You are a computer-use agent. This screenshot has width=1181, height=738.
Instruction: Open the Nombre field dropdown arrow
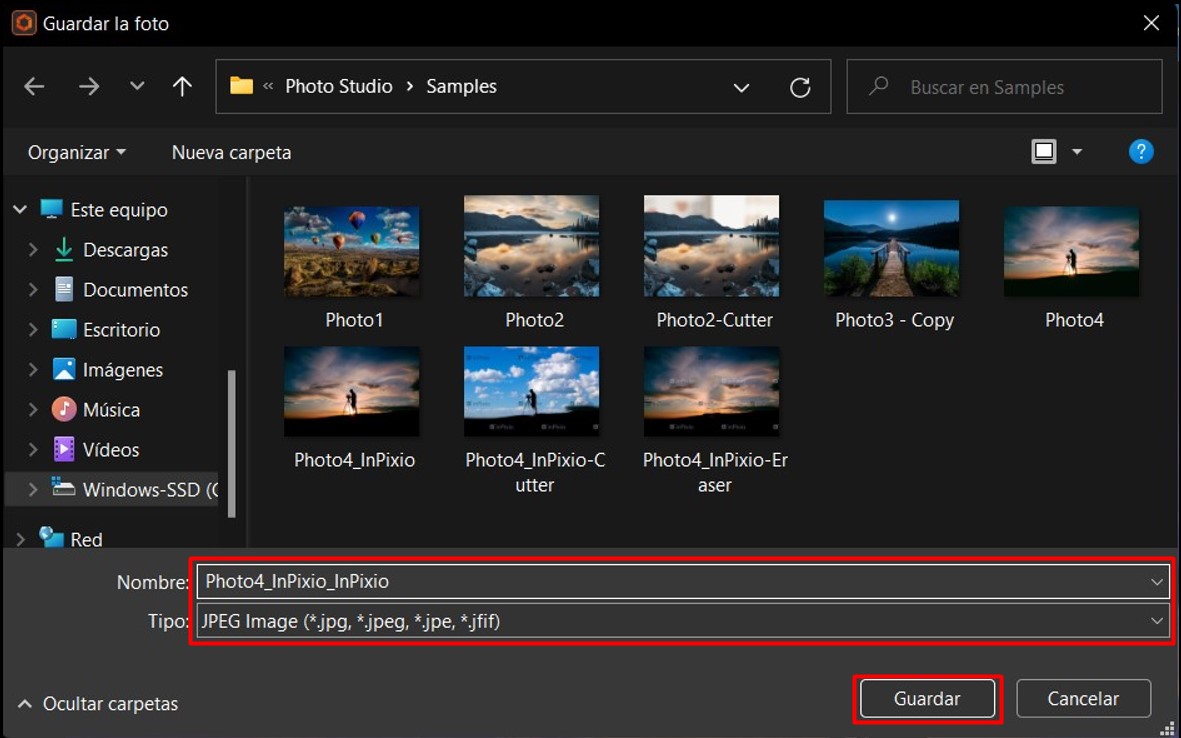click(1157, 582)
